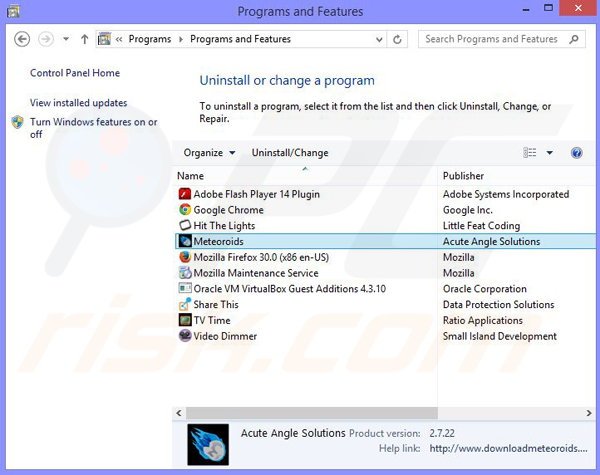Change view using the view icon
The image size is (600, 475).
click(x=530, y=153)
